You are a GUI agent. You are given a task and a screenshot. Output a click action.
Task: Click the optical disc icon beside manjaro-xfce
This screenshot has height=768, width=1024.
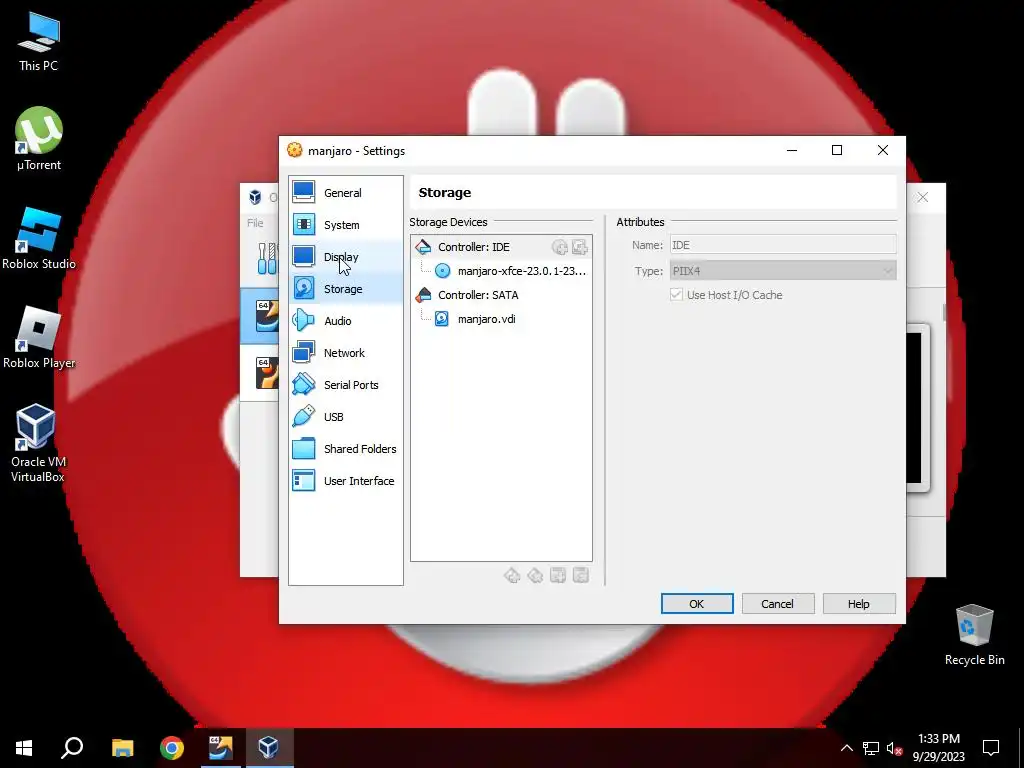coord(442,271)
